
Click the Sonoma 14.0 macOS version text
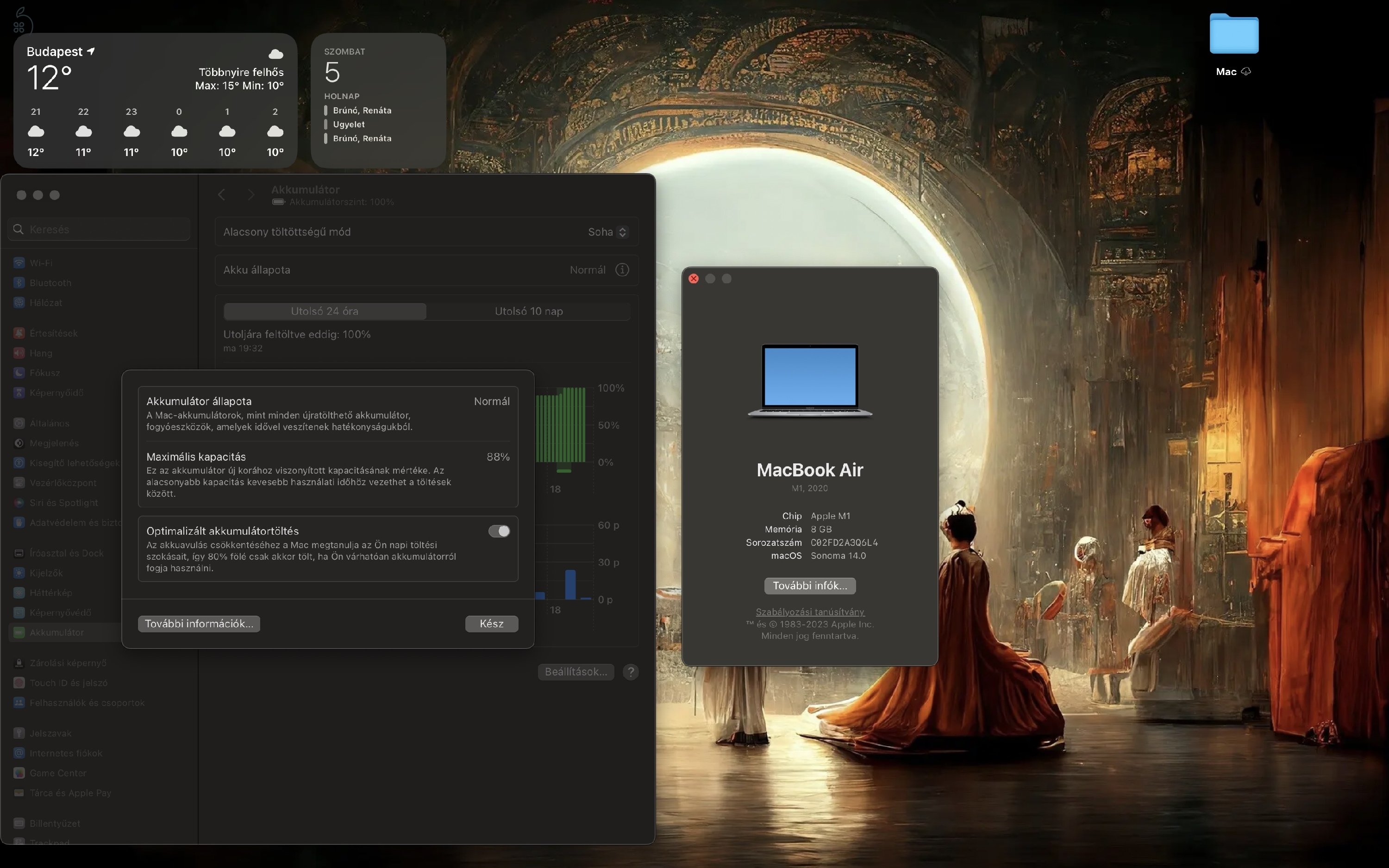(x=838, y=556)
